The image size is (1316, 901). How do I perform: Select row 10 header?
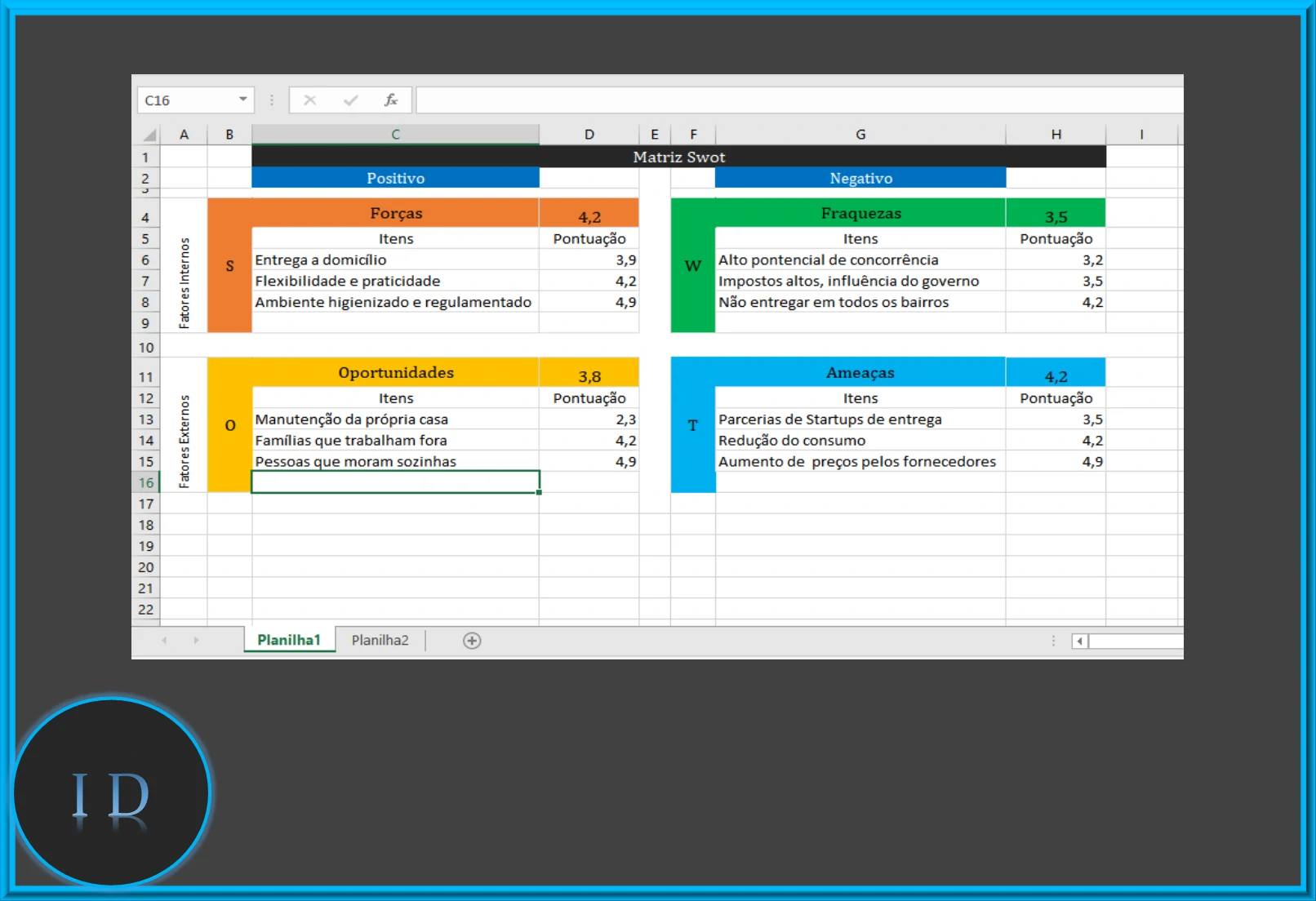coord(146,348)
